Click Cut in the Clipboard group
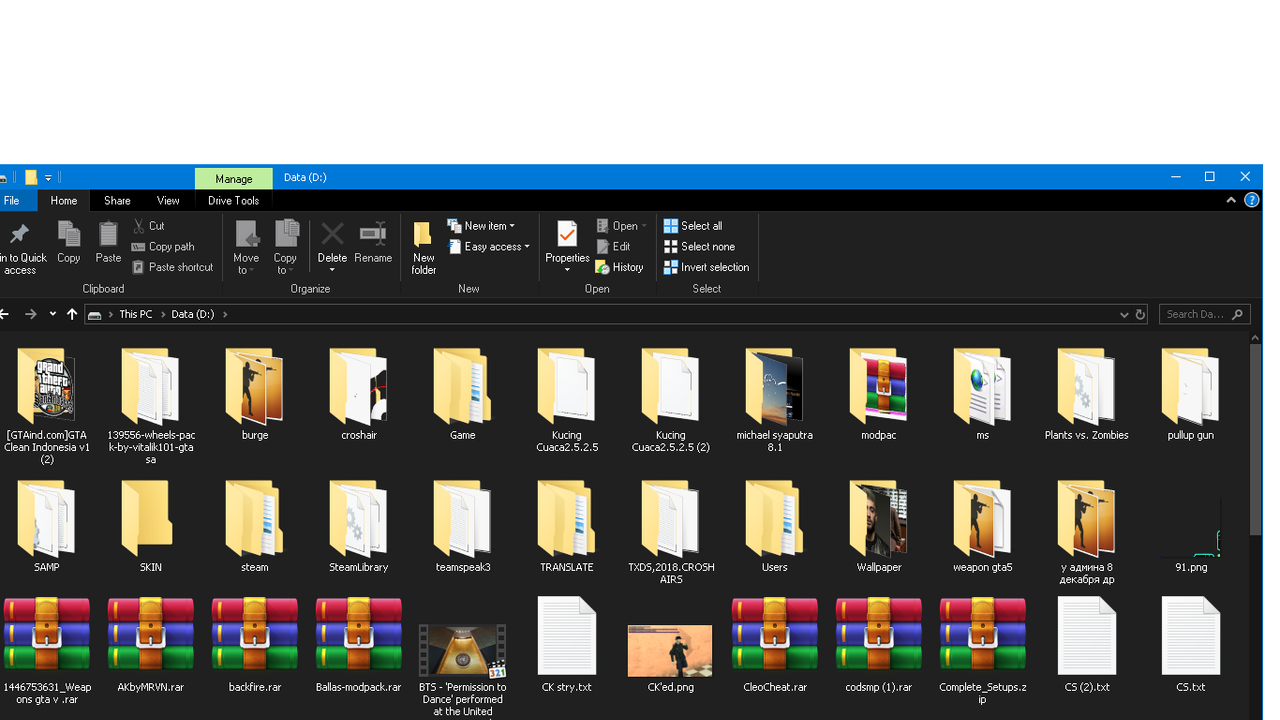Viewport: 1280px width, 720px height. pos(148,226)
